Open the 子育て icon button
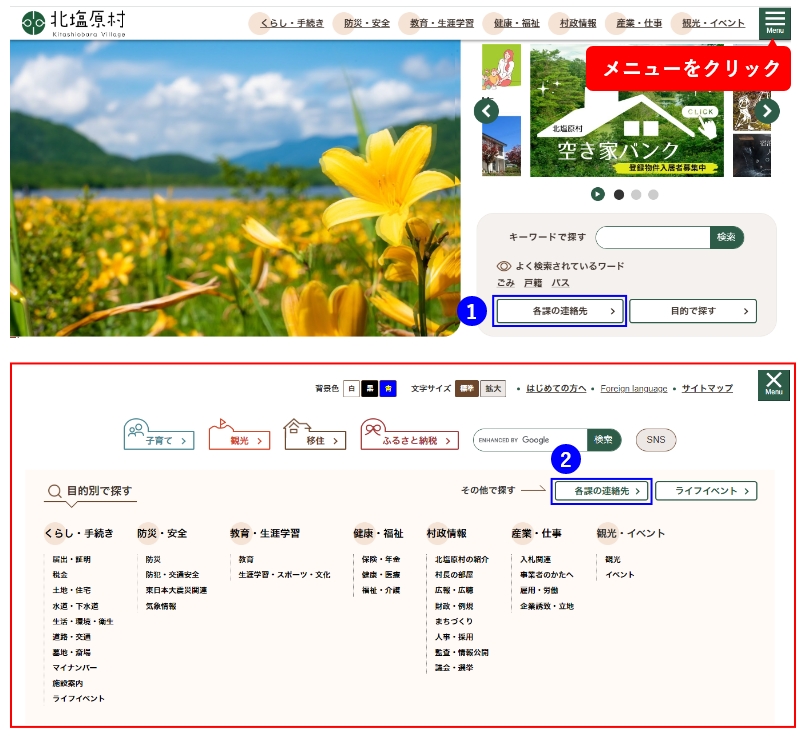This screenshot has width=800, height=737. tap(158, 437)
